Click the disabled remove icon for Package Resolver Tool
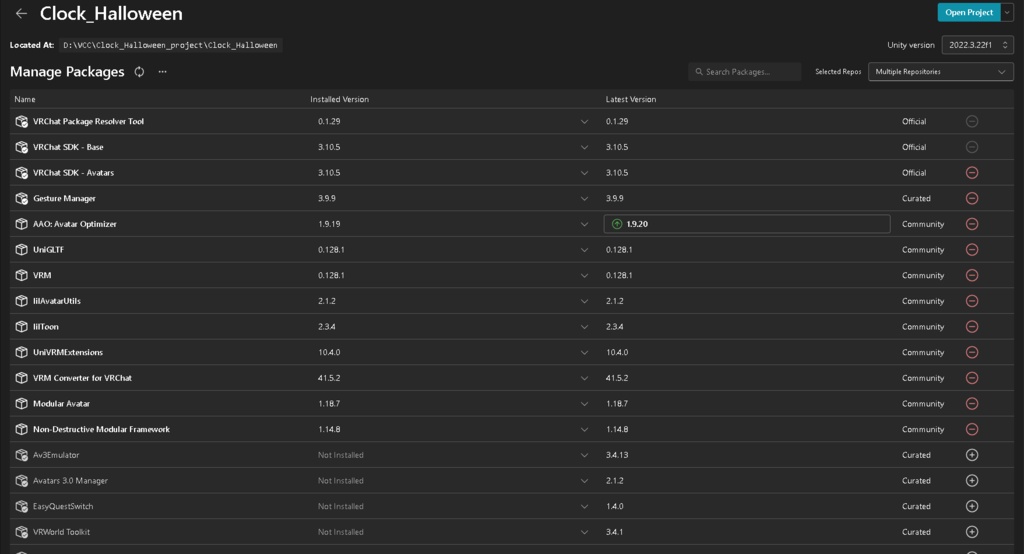Image resolution: width=1024 pixels, height=554 pixels. click(972, 122)
